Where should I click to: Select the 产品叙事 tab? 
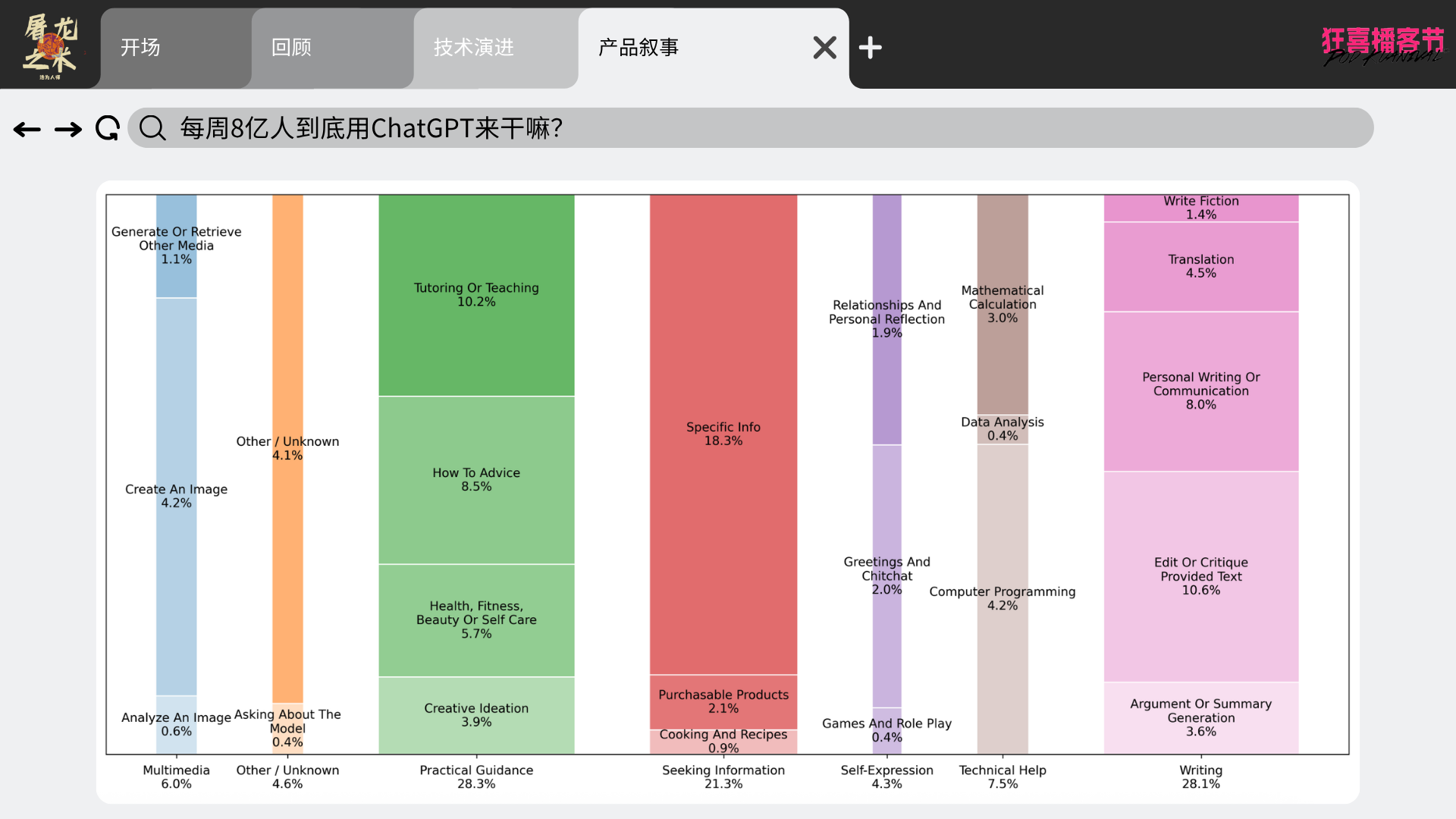[639, 48]
